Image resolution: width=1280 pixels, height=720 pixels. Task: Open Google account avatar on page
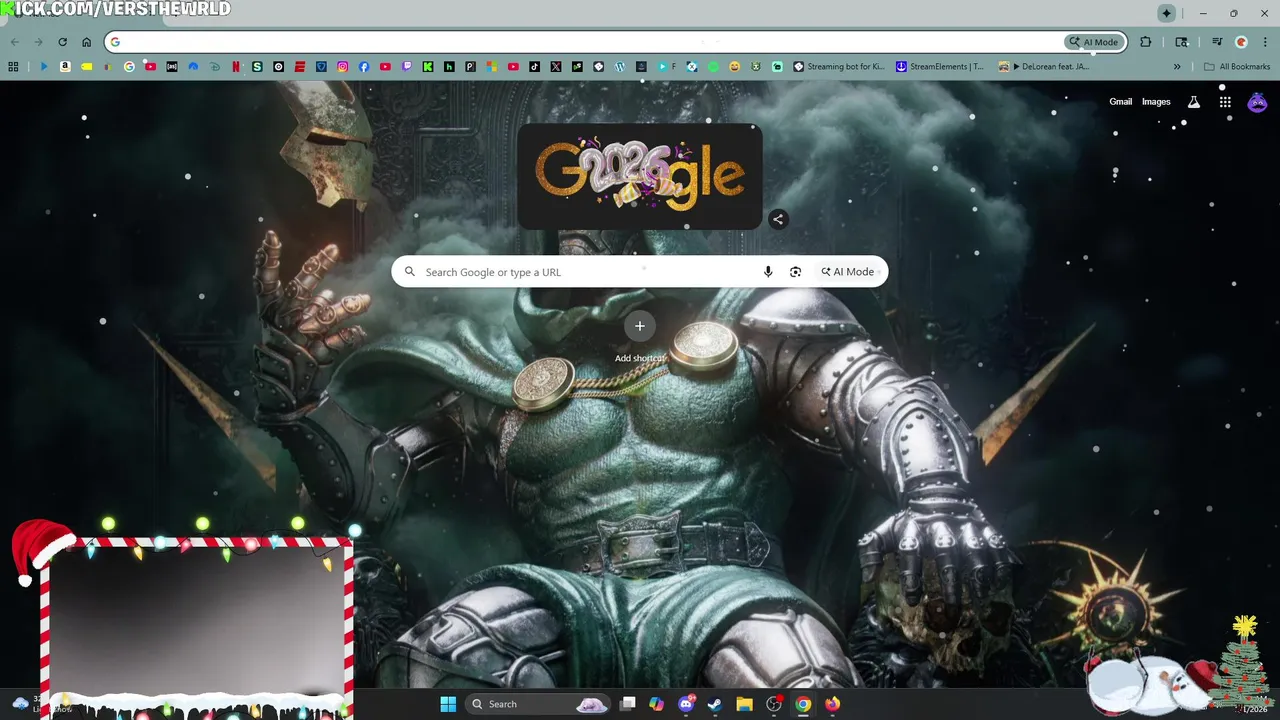point(1257,102)
